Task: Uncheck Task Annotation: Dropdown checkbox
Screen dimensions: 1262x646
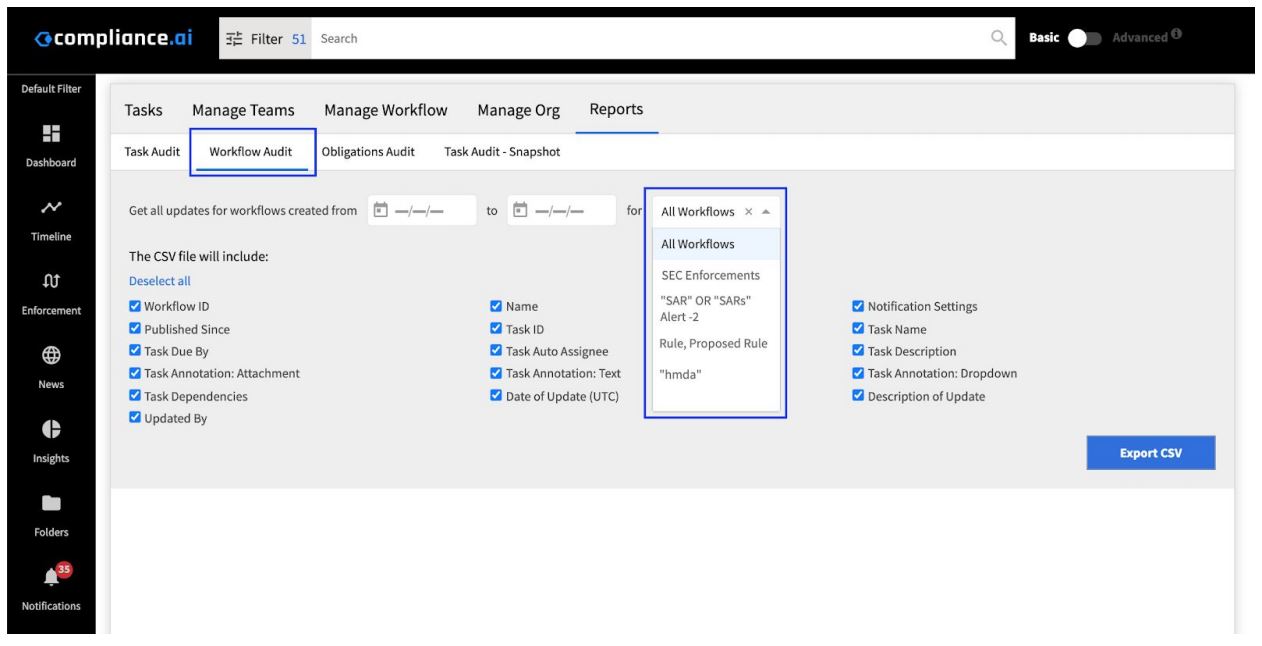Action: coord(858,373)
